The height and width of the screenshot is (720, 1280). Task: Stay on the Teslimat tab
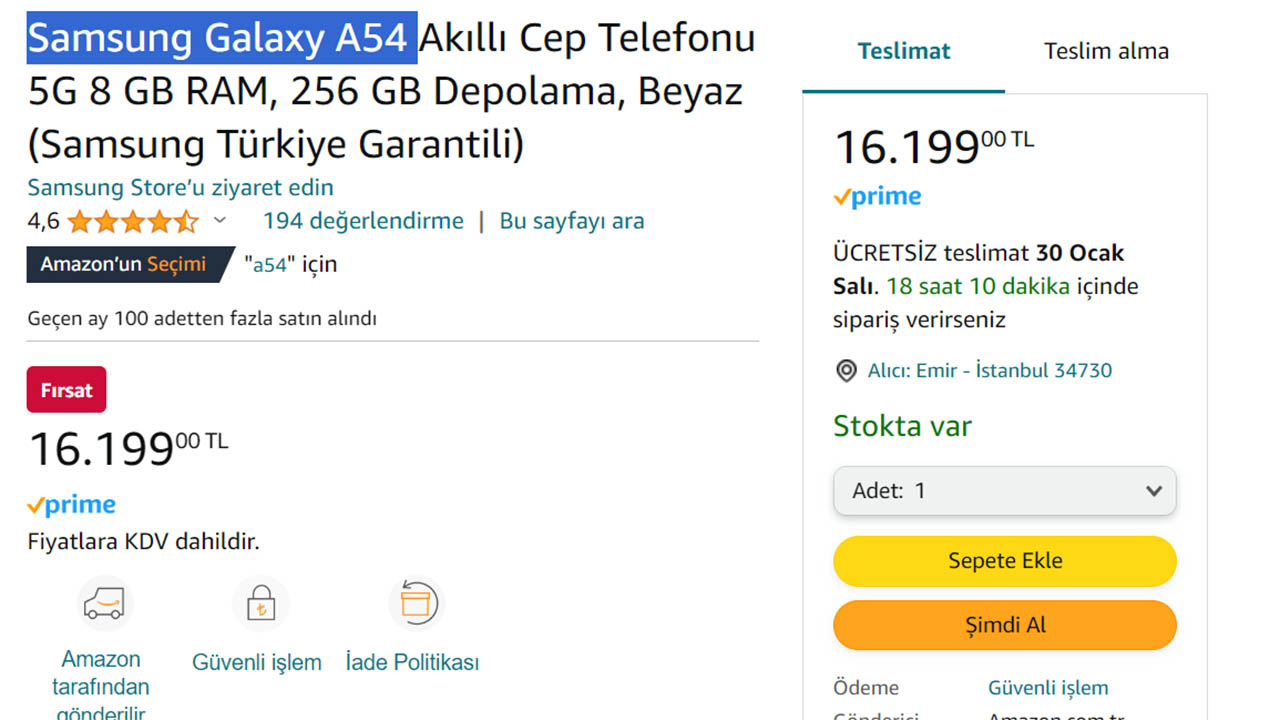[x=903, y=50]
